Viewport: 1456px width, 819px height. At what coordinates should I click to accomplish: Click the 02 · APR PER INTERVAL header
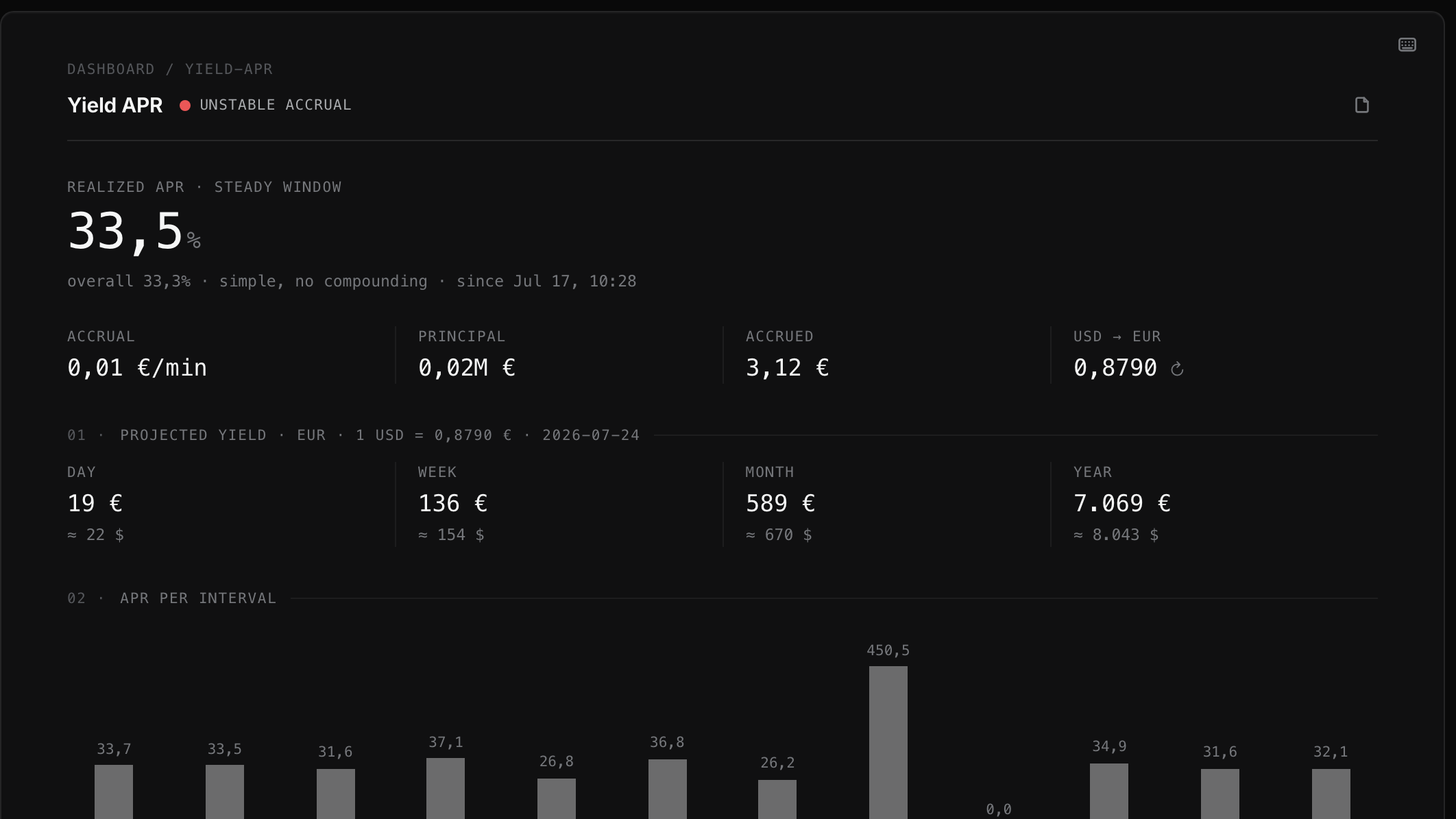(x=171, y=598)
